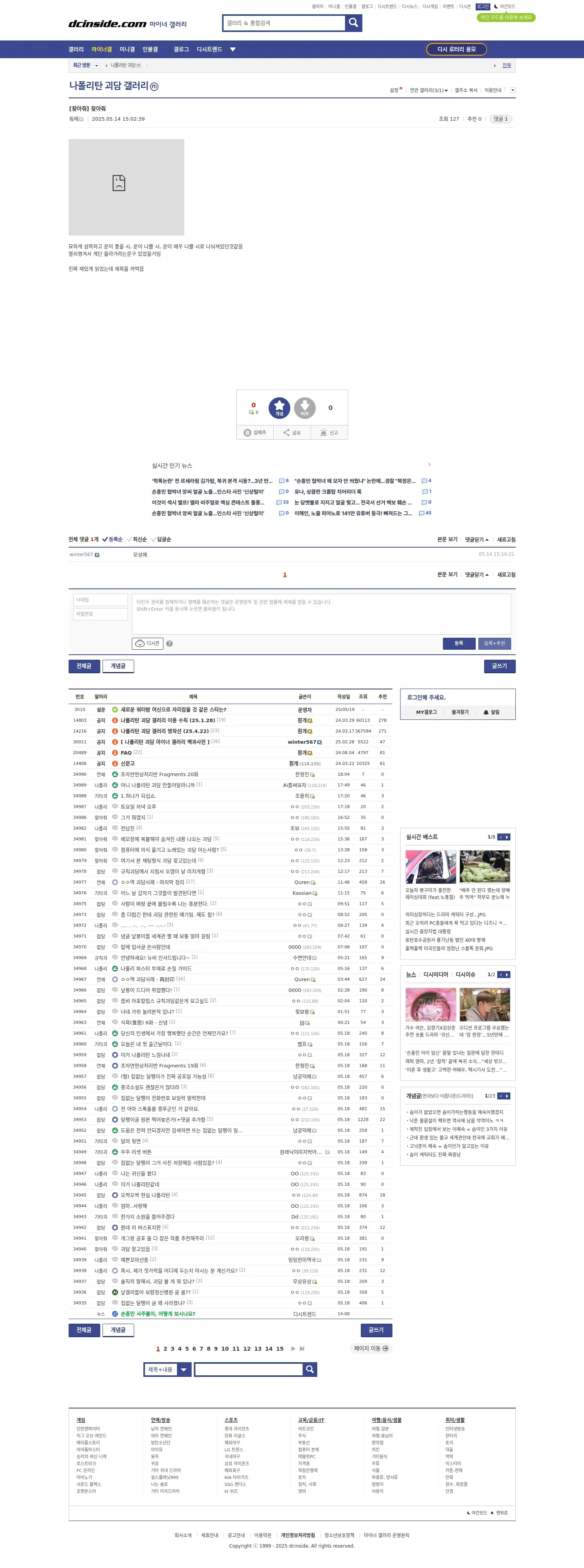
Task: Share the post via 공유 icon
Action: [x=292, y=433]
